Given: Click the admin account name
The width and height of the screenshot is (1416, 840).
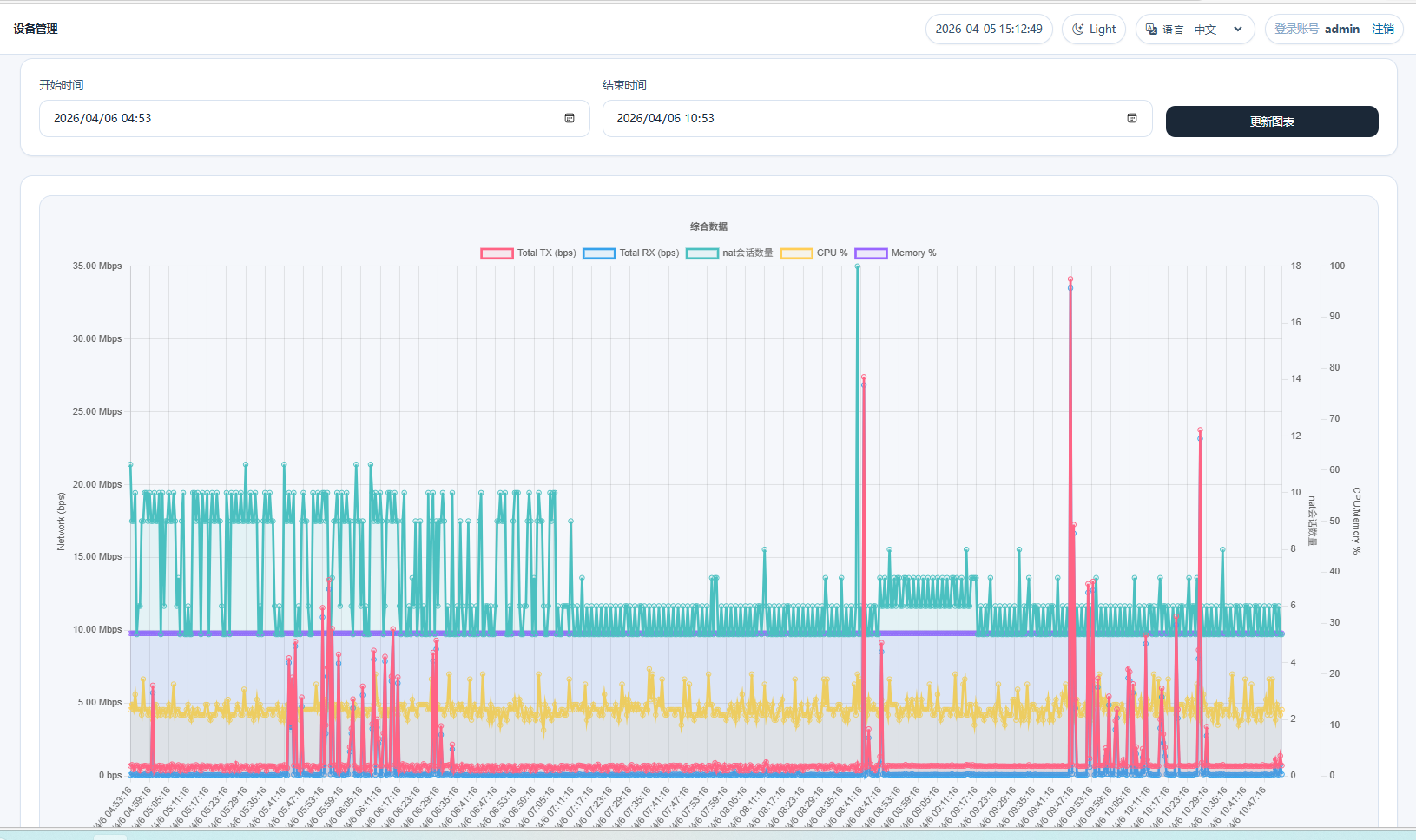Looking at the screenshot, I should (x=1341, y=30).
